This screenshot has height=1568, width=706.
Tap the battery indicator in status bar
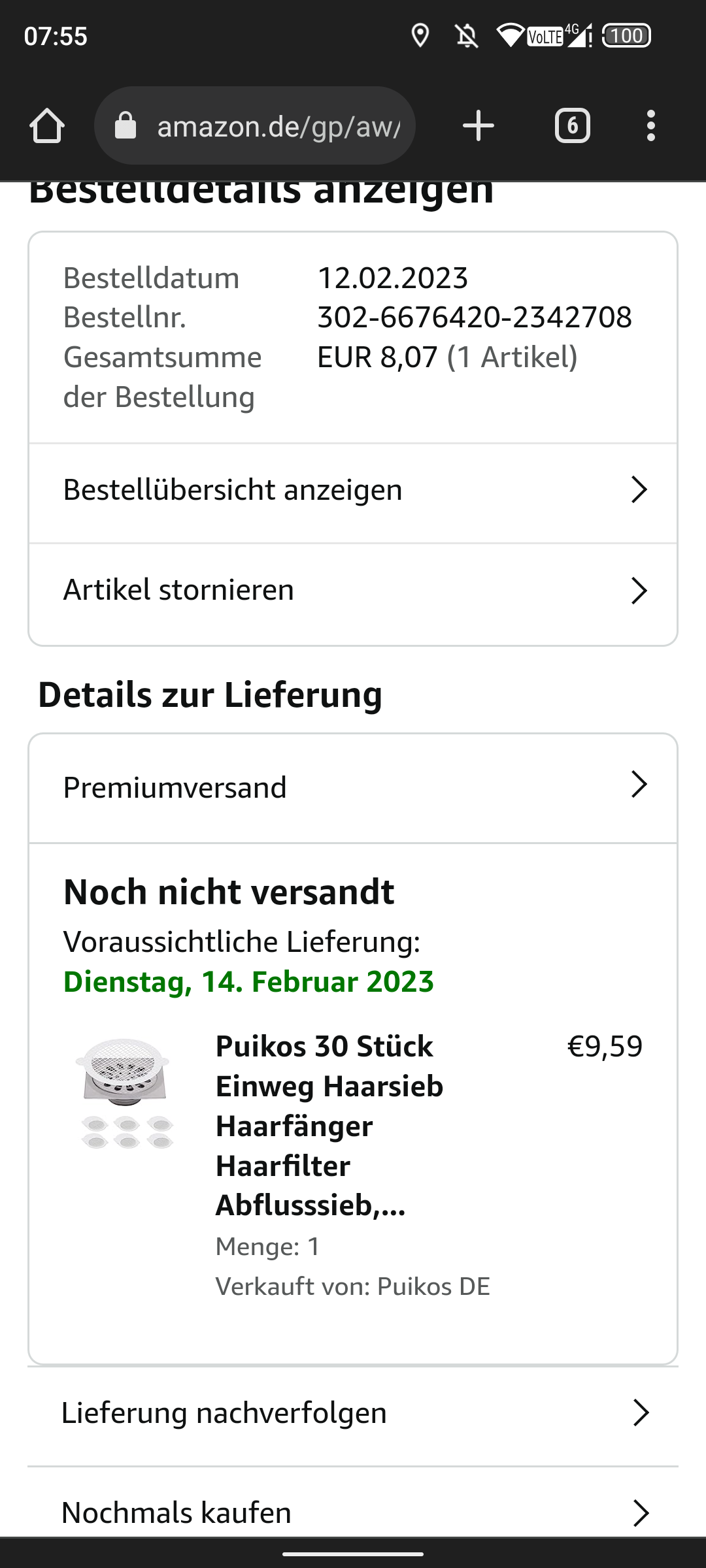point(626,35)
